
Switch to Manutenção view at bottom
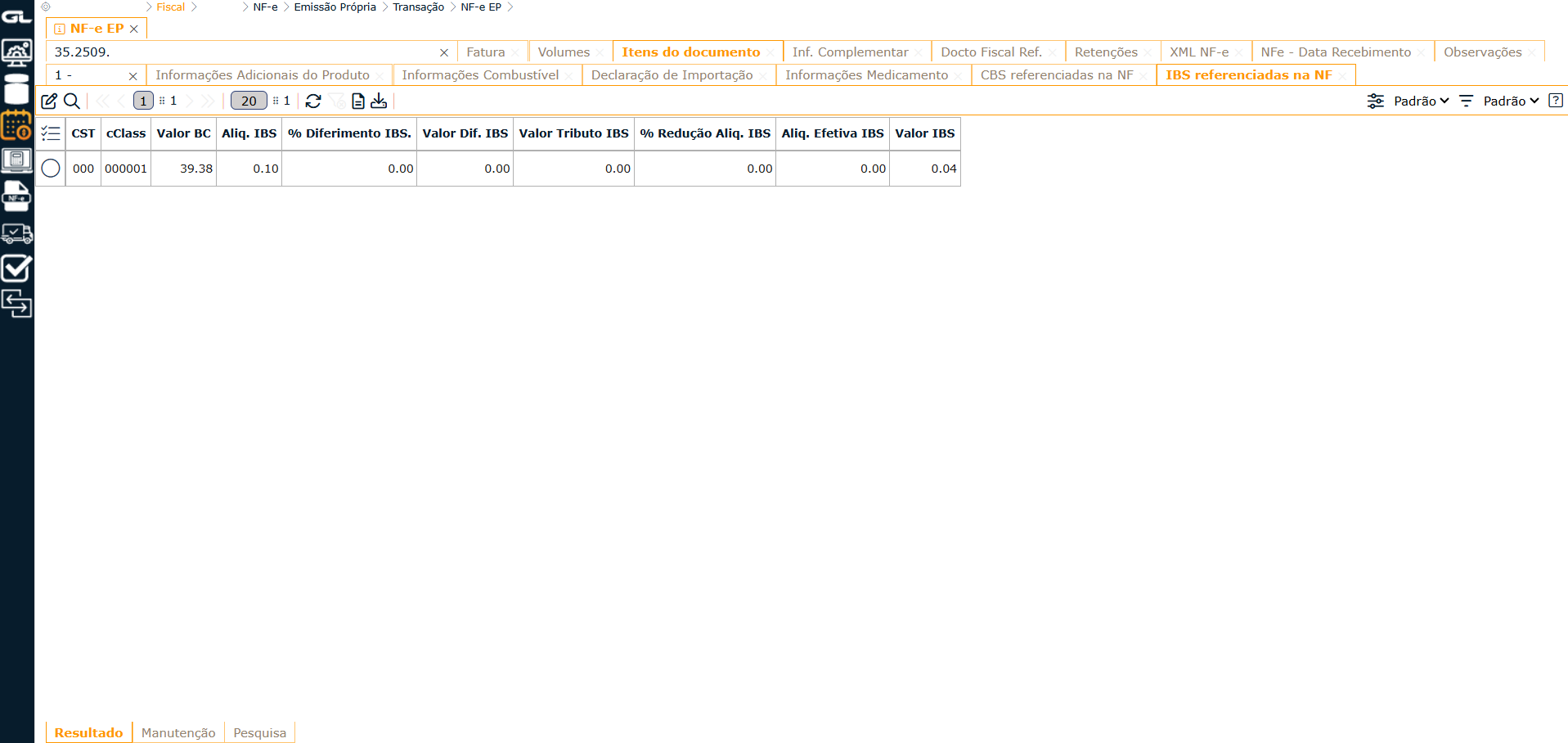178,732
